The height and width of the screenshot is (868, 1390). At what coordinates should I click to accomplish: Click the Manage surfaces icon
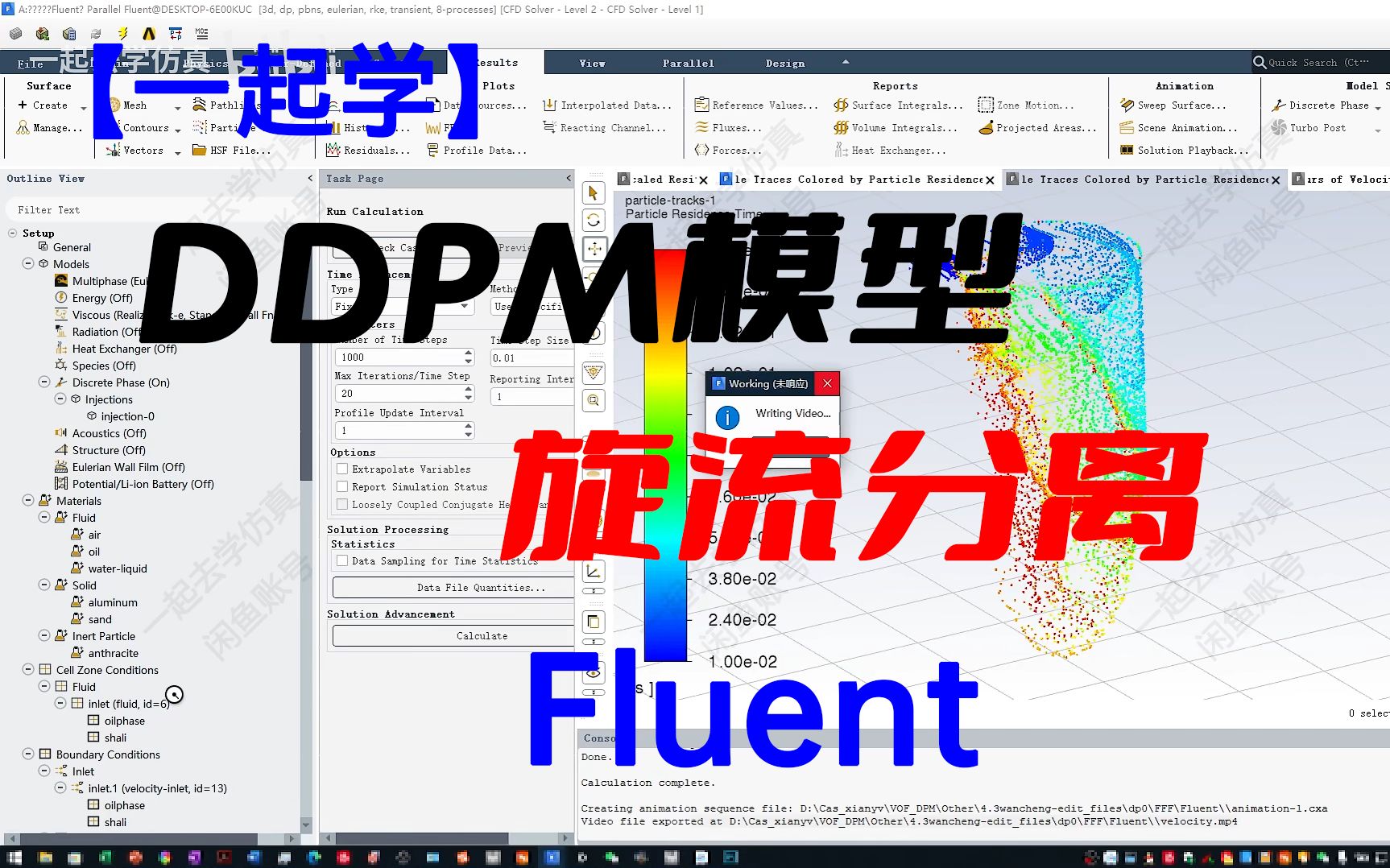coord(23,128)
